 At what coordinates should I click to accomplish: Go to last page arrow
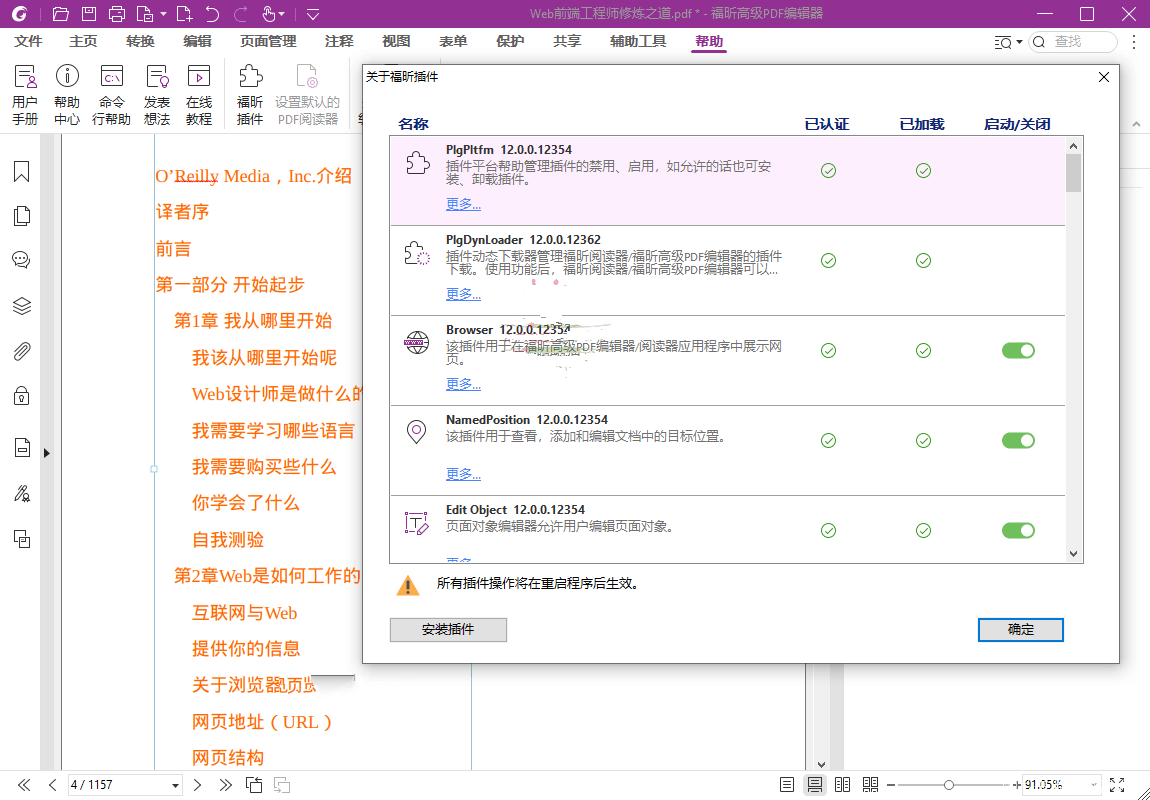coord(225,785)
